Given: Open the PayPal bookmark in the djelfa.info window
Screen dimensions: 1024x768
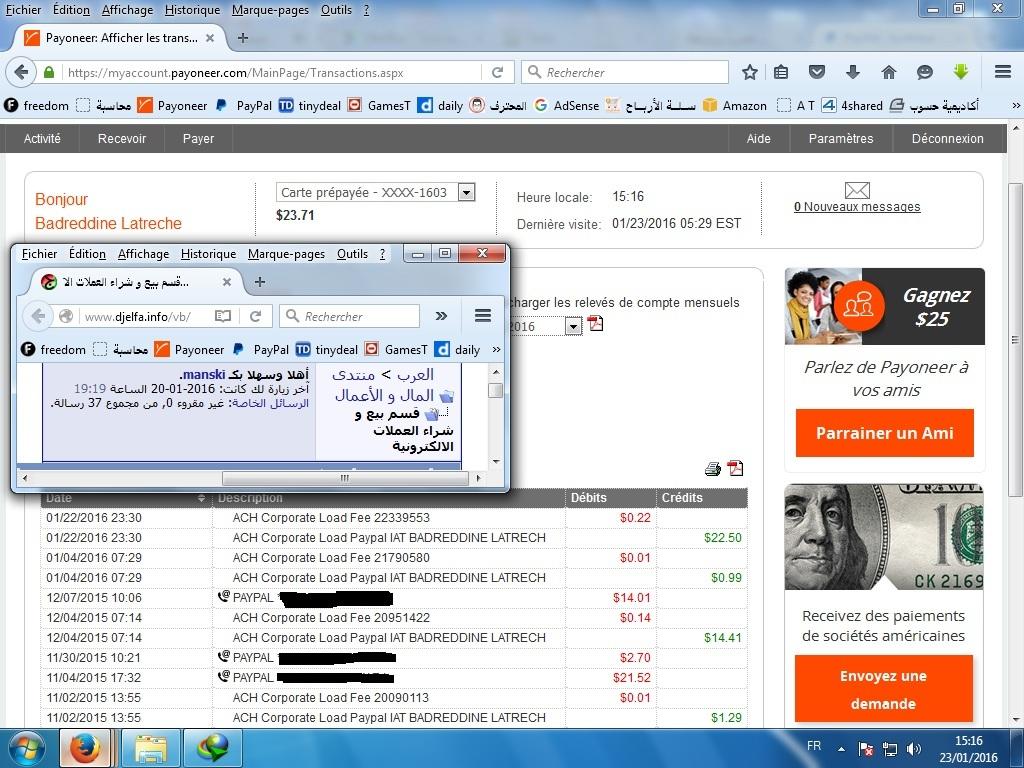Looking at the screenshot, I should (x=261, y=349).
